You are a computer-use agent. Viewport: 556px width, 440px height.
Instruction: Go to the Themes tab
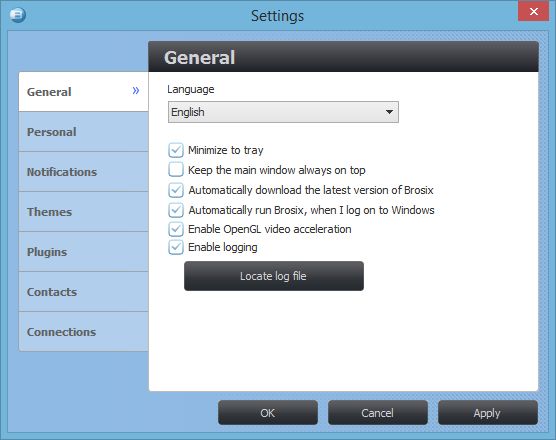[83, 212]
